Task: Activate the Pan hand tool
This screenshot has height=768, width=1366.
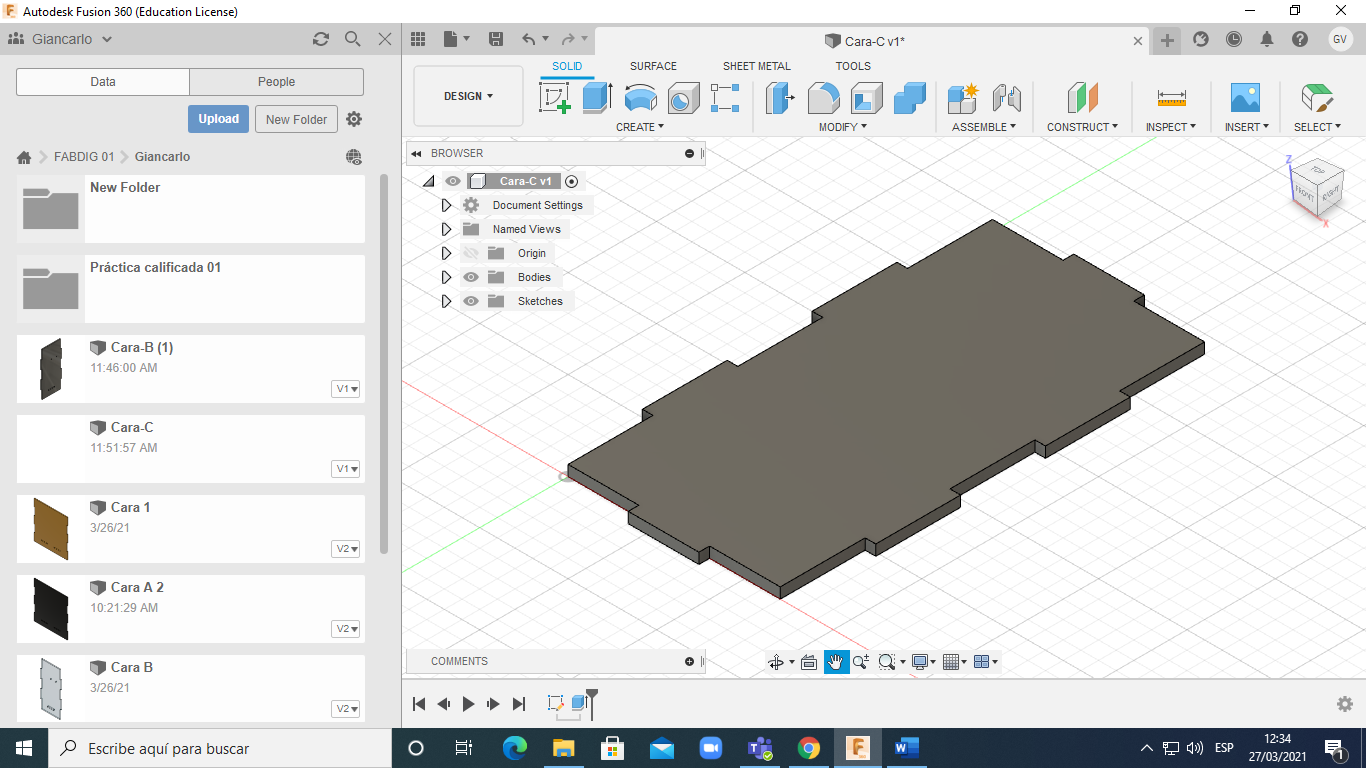Action: [836, 662]
